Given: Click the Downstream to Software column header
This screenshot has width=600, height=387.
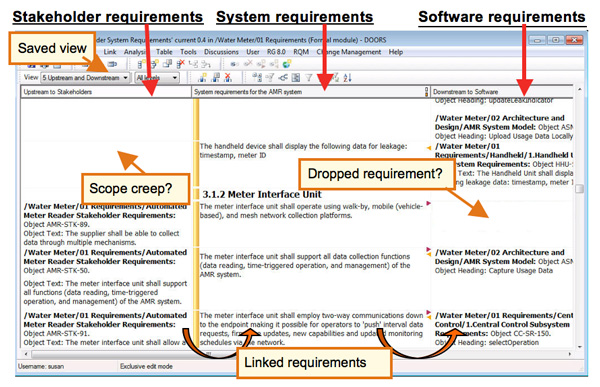Looking at the screenshot, I should [x=502, y=92].
